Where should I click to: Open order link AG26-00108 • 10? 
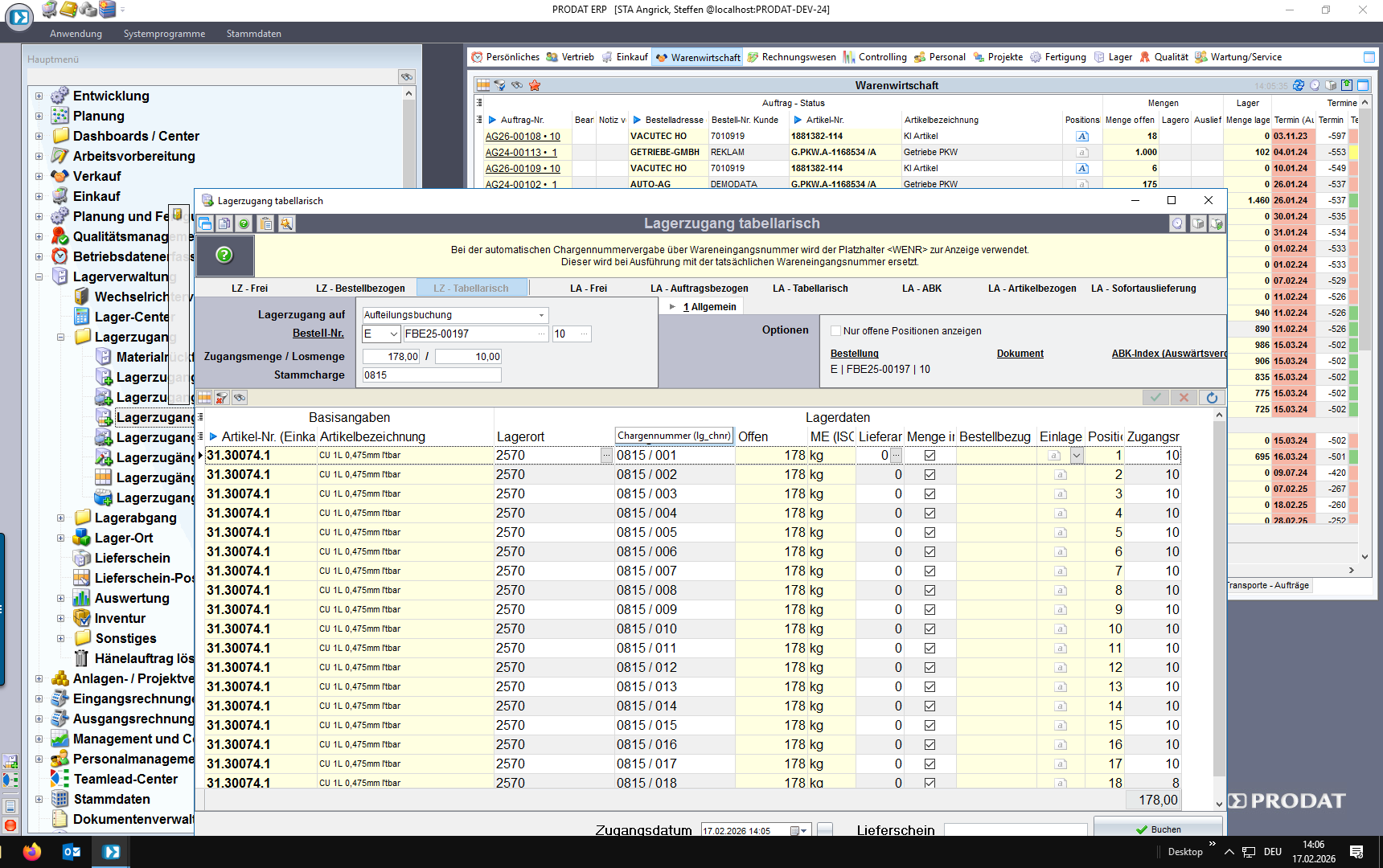[523, 137]
